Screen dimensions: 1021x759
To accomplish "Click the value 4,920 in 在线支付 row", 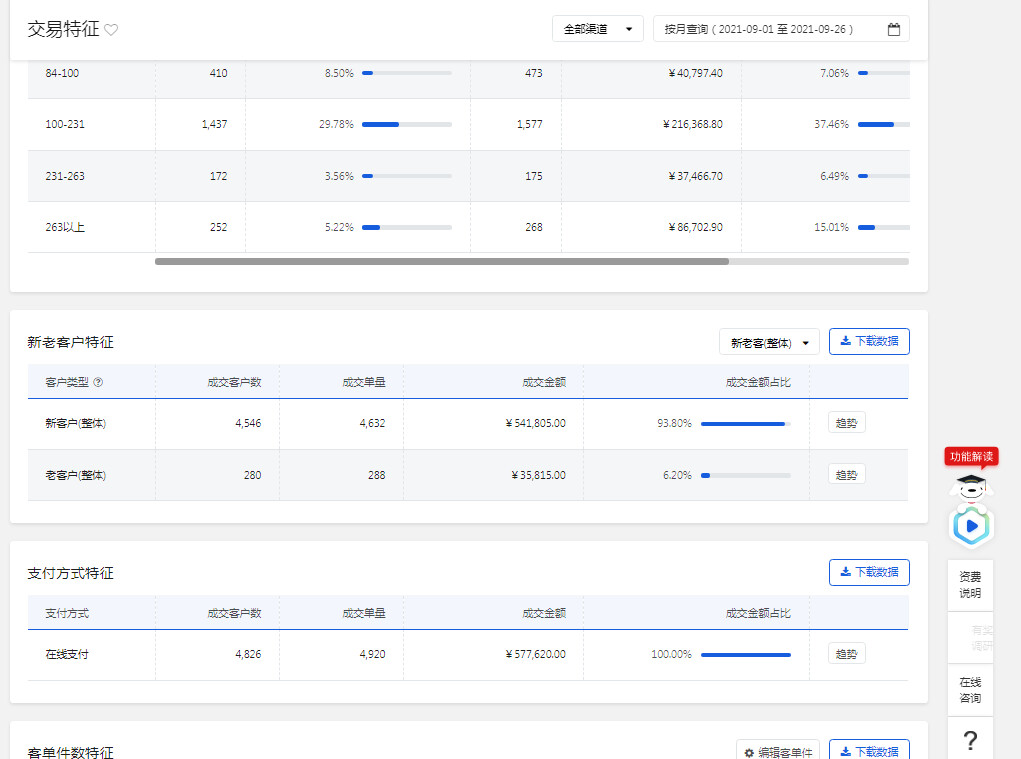I will pyautogui.click(x=372, y=654).
